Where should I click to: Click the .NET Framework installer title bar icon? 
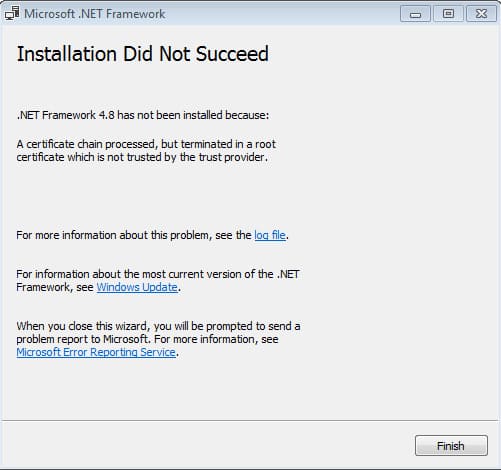pyautogui.click(x=12, y=14)
